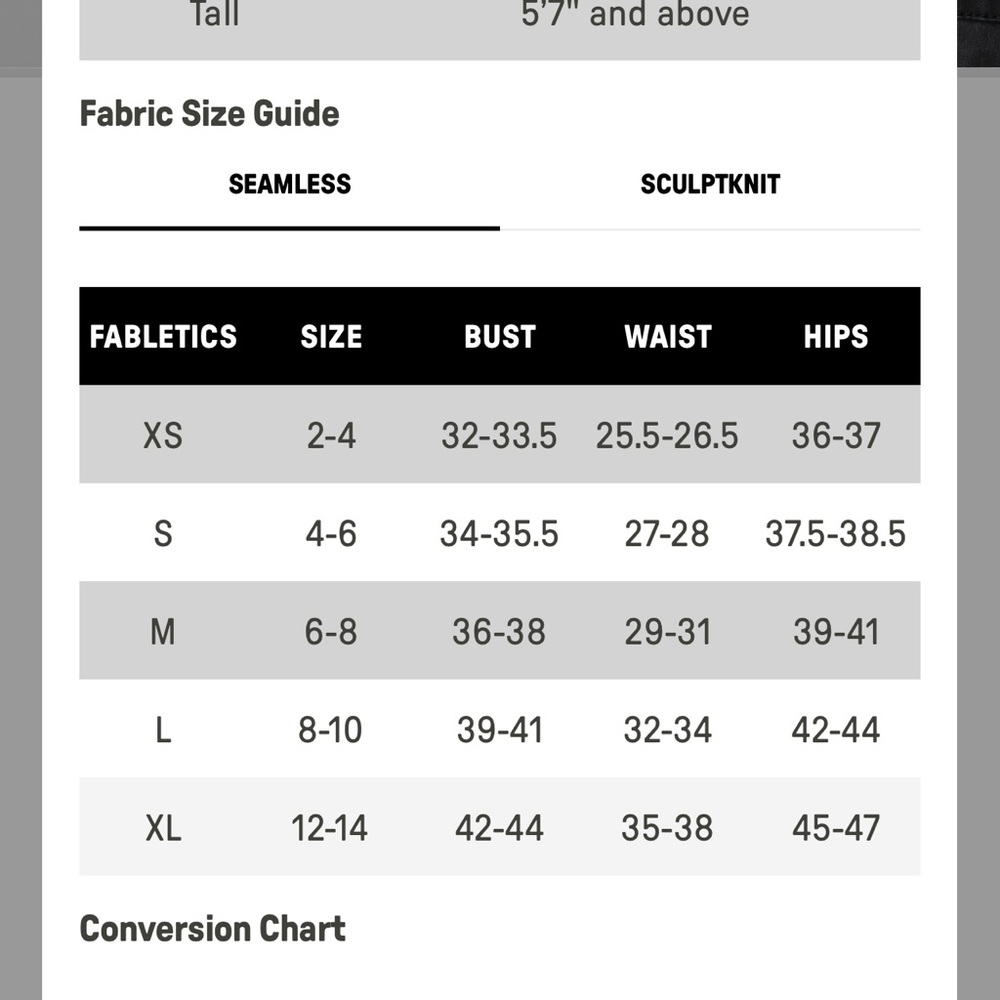
Task: Click the 32-33.5 bust measurement
Action: [499, 436]
